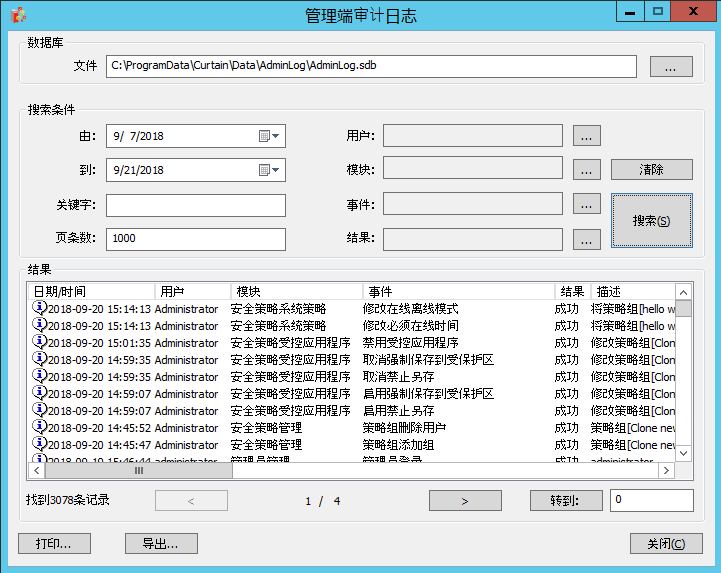Focus the 关键字 input field

coord(196,205)
